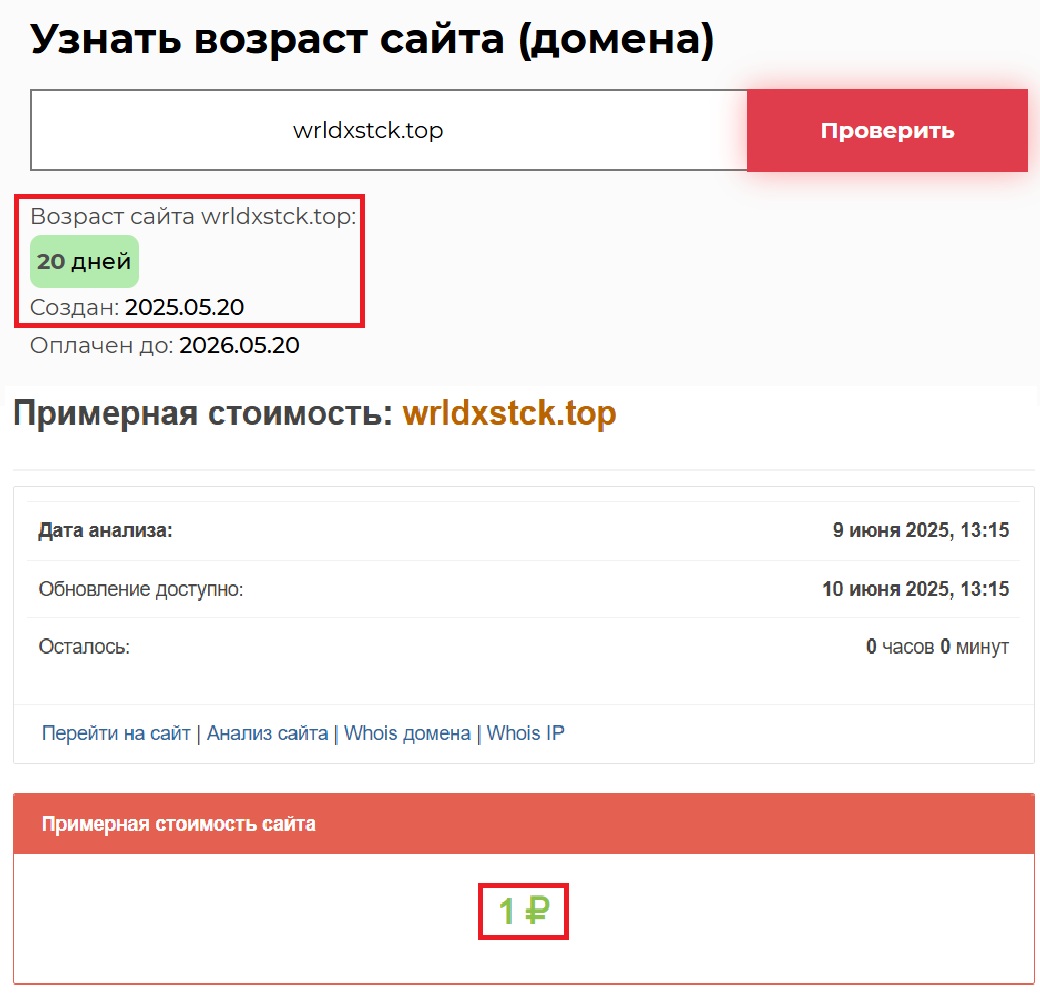Click the analysis date 9 июня 2025

click(x=920, y=531)
